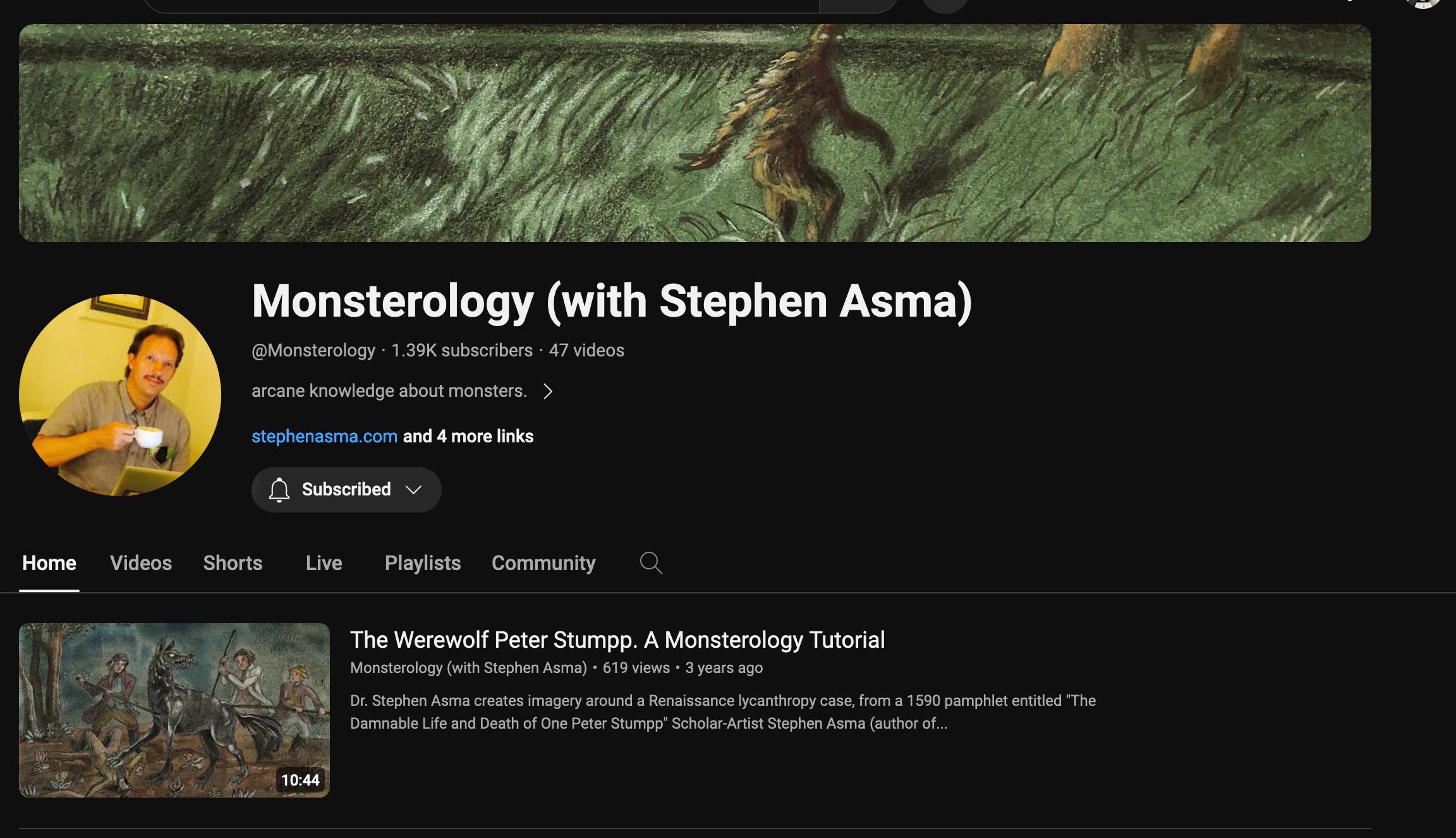Click the '47 videos' text
Viewport: 1456px width, 838px height.
[x=586, y=350]
